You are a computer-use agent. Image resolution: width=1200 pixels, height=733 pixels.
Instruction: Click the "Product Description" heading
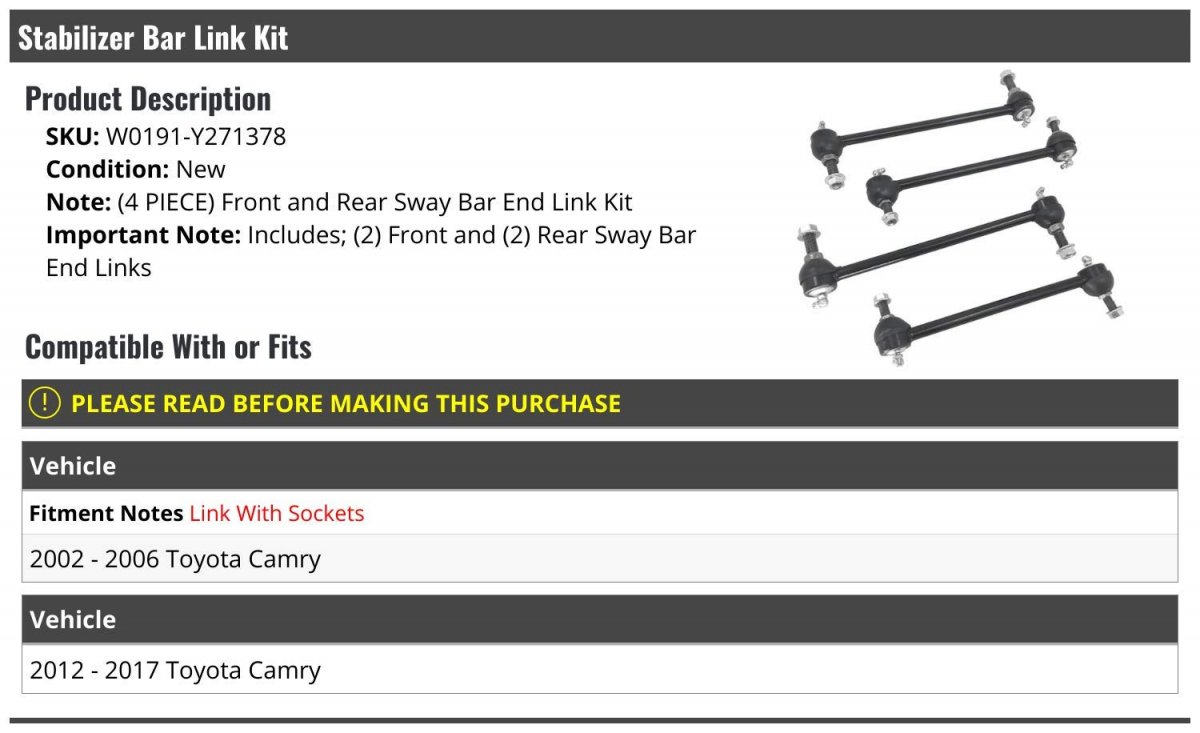[148, 99]
